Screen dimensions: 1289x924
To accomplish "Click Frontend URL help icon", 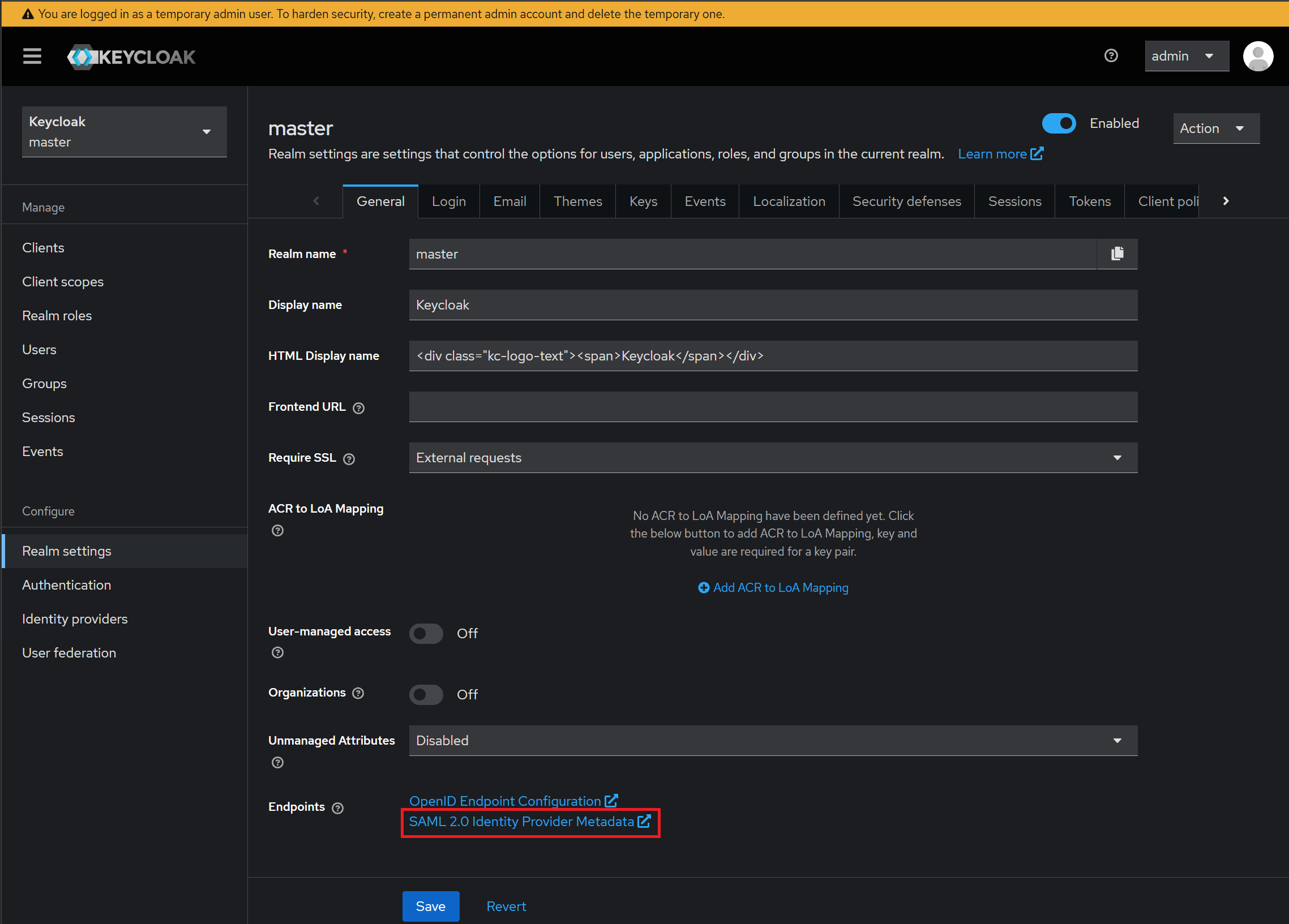I will [358, 408].
